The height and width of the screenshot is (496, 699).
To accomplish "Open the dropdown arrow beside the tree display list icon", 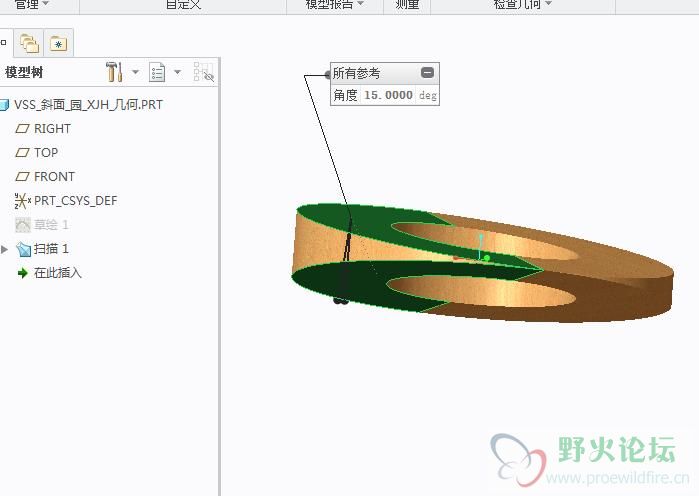I will point(177,72).
